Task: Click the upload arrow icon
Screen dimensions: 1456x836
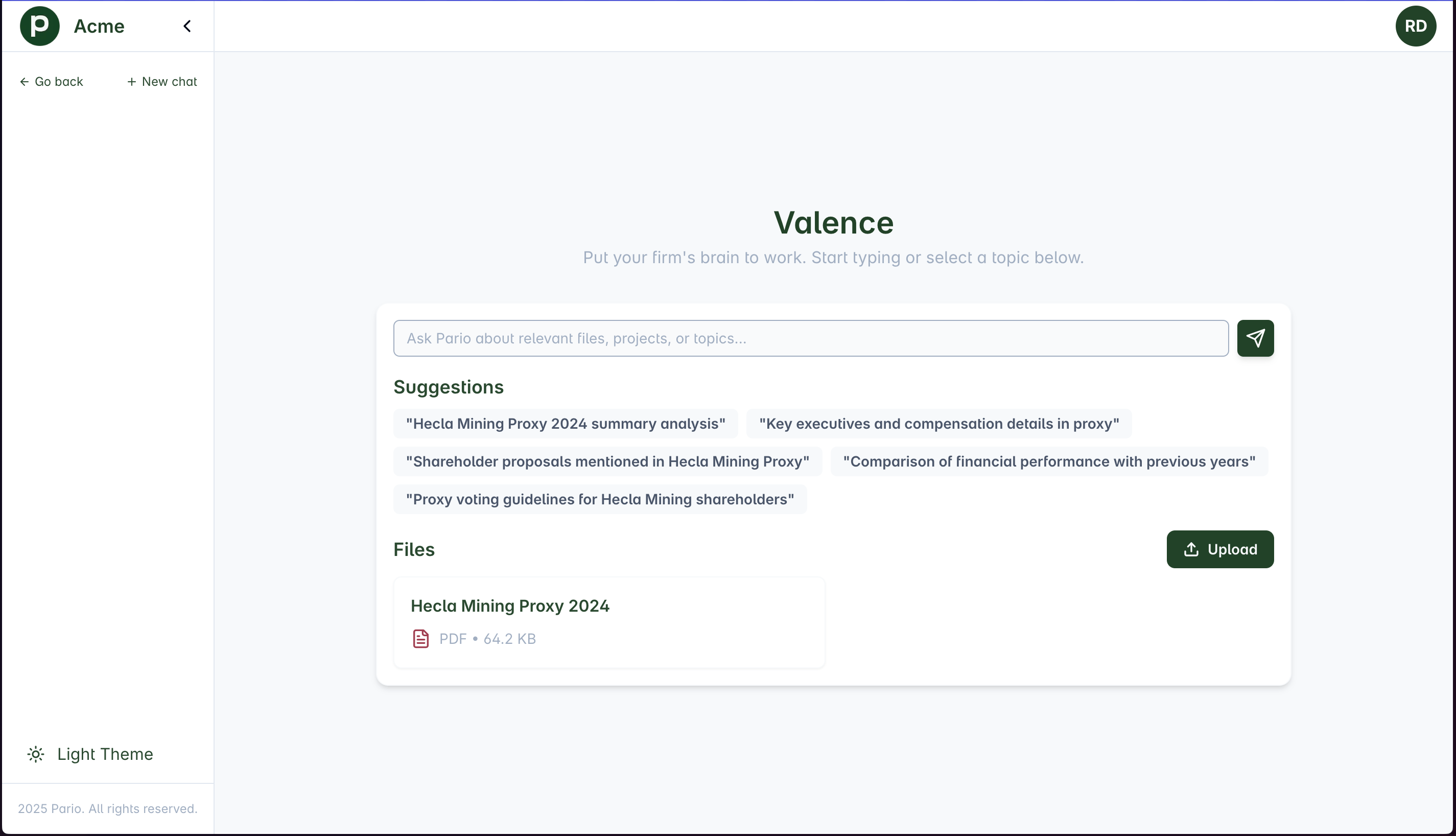Action: pos(1191,549)
